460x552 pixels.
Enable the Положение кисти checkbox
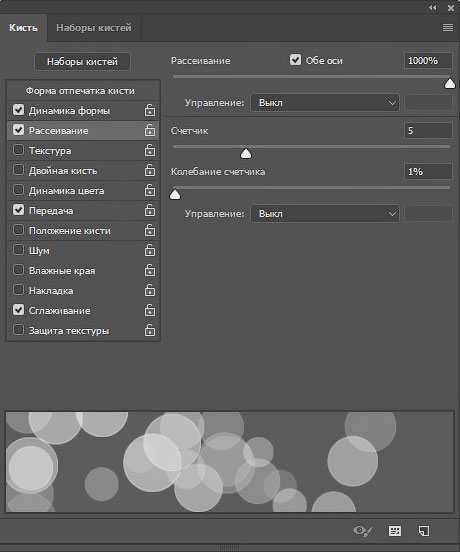(18, 230)
